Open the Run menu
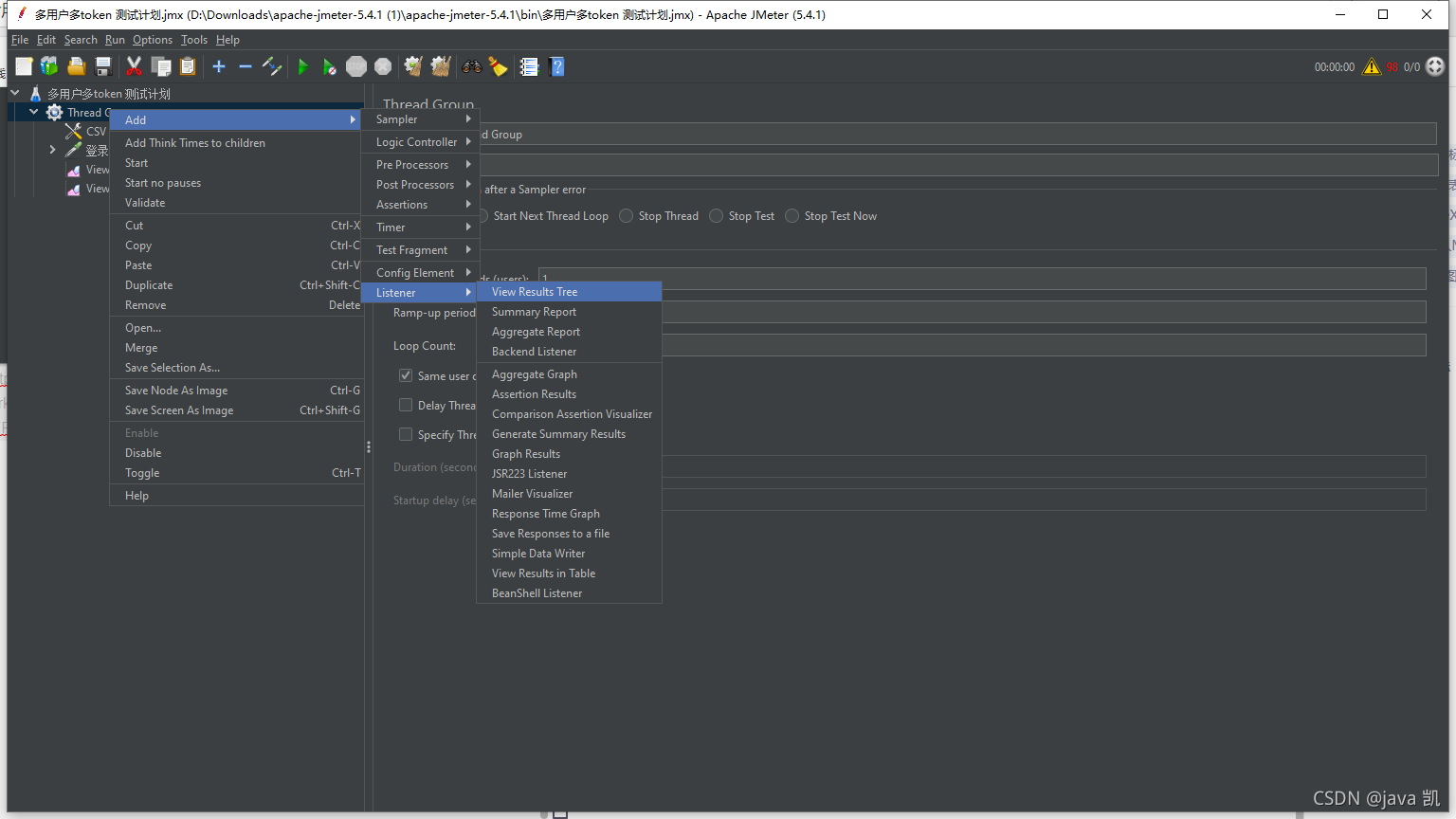This screenshot has height=819, width=1456. coord(115,40)
